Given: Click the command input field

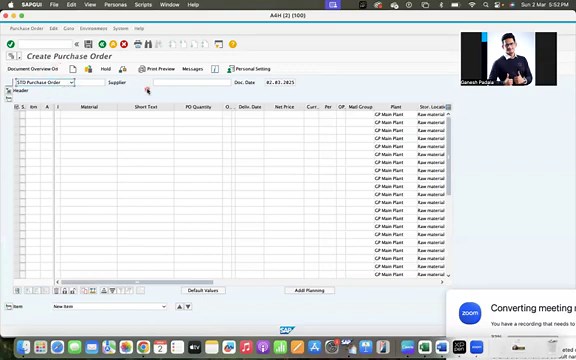Looking at the screenshot, I should (x=45, y=44).
